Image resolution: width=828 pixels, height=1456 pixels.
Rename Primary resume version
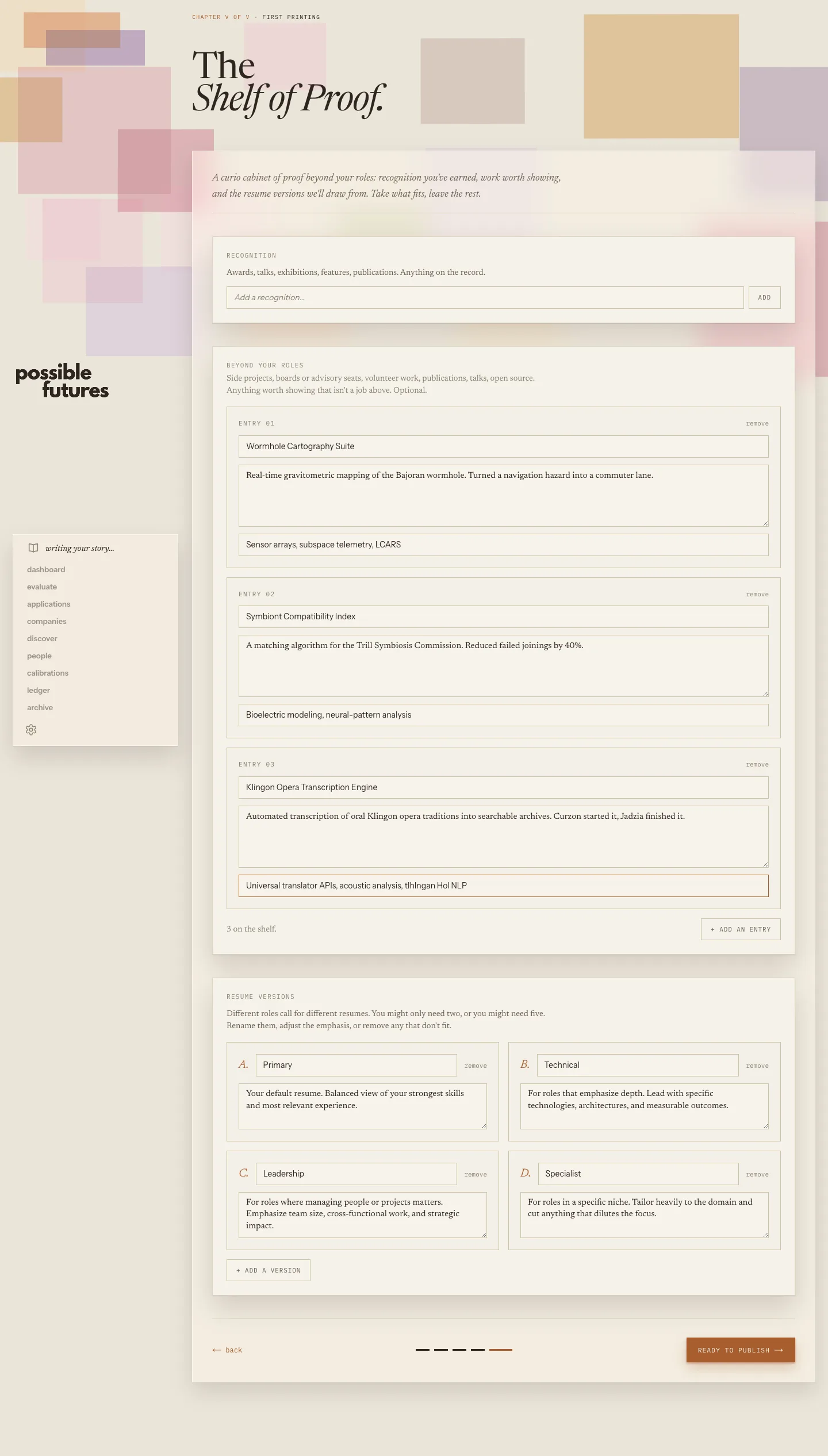click(x=356, y=1065)
